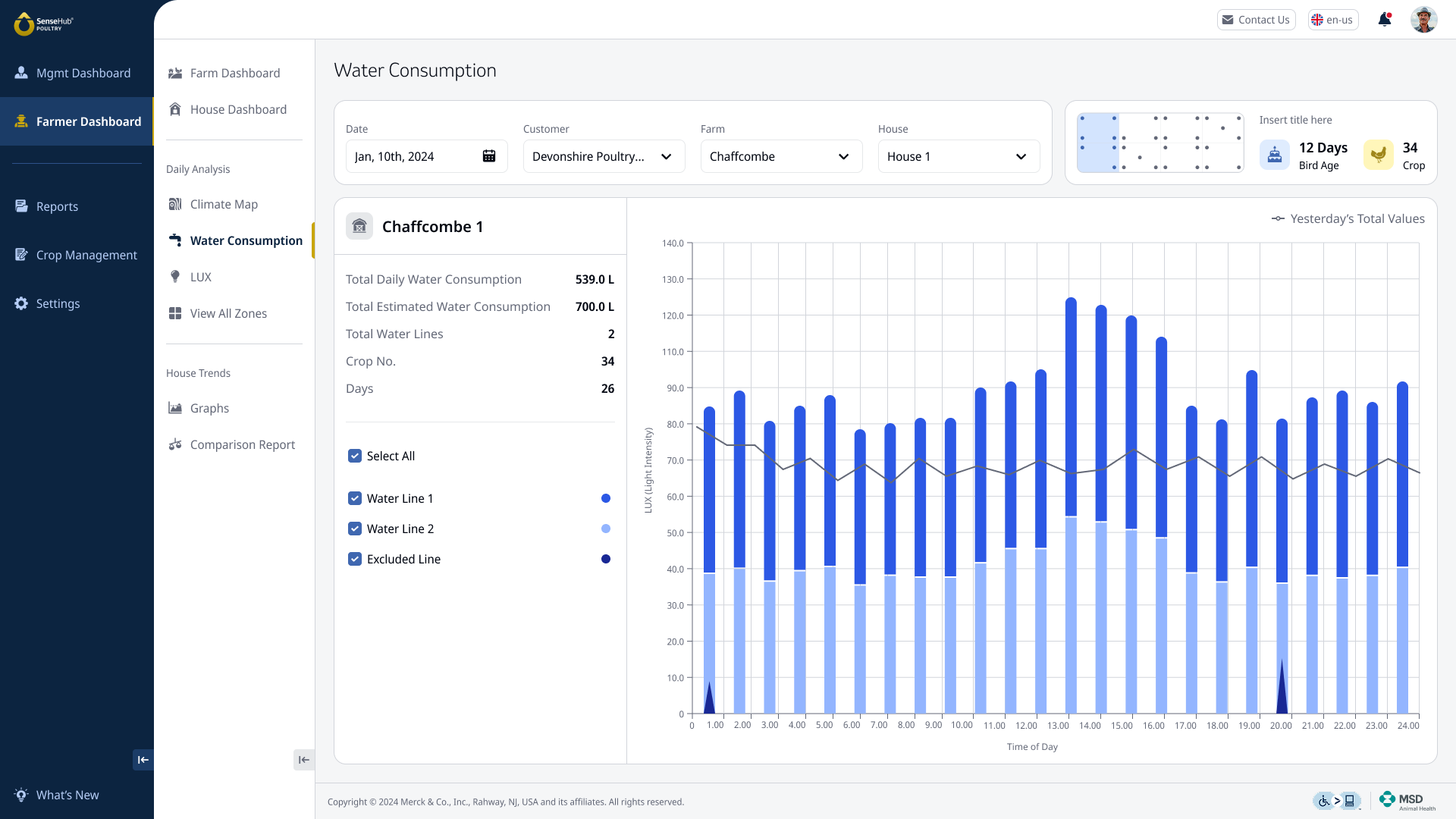Open the Farm dropdown showing Chaffcombe

(x=781, y=156)
